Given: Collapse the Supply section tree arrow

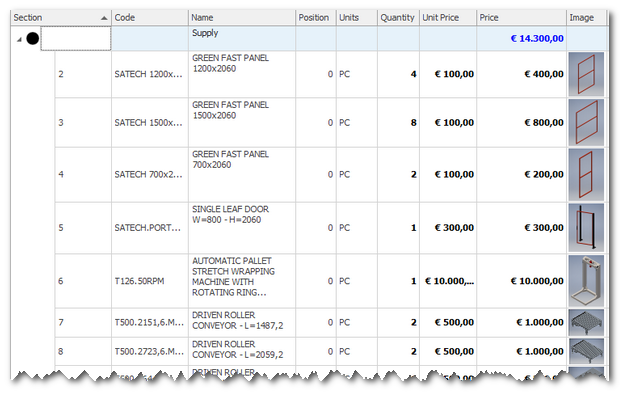Looking at the screenshot, I should pos(19,40).
